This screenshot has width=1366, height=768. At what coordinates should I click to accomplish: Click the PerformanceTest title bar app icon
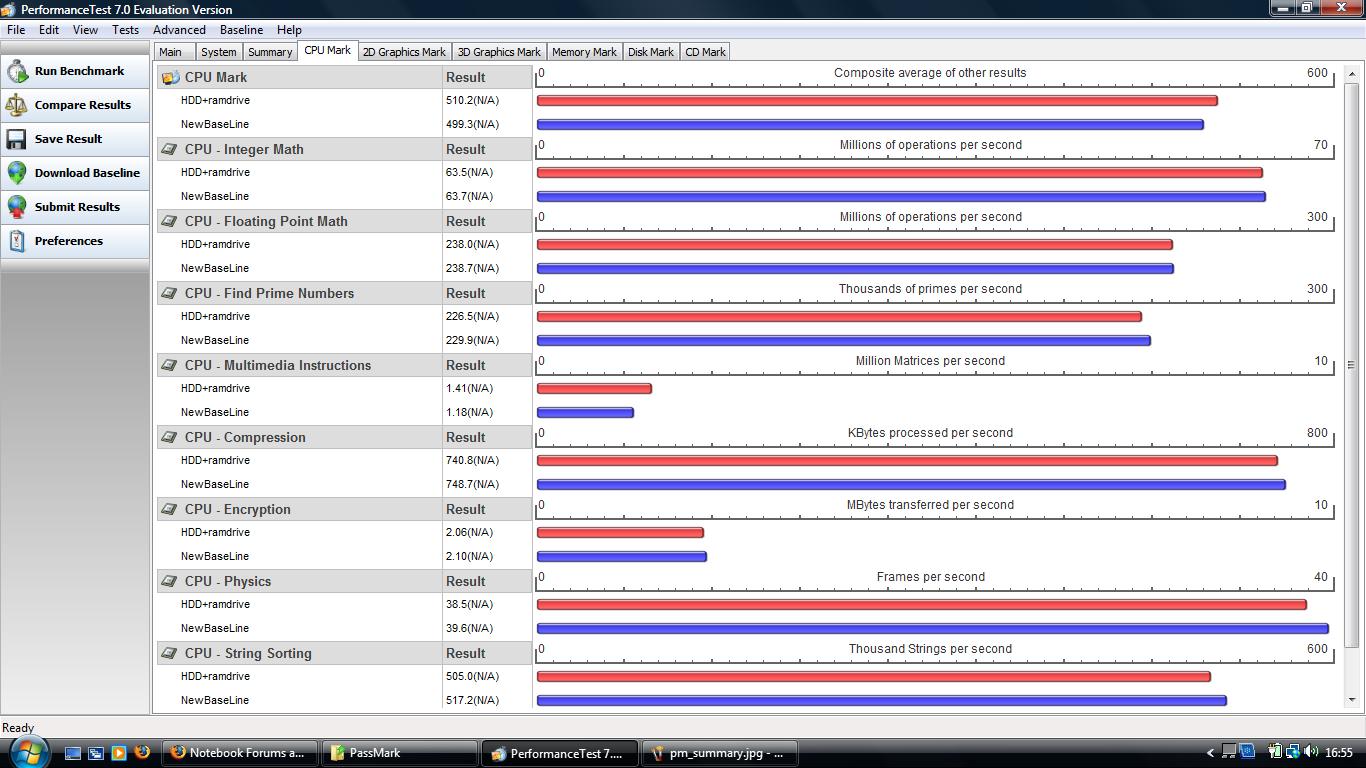pyautogui.click(x=9, y=9)
